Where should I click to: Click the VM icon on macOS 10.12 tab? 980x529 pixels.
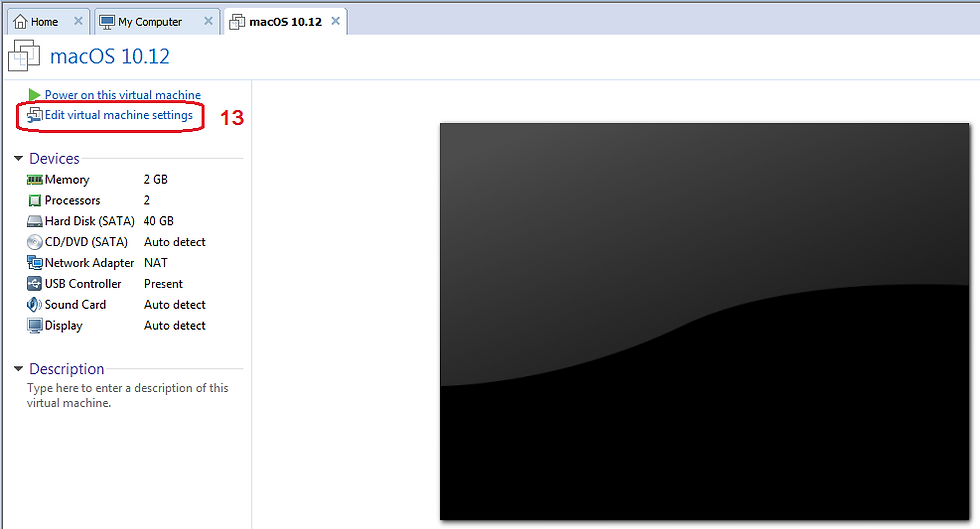(237, 22)
